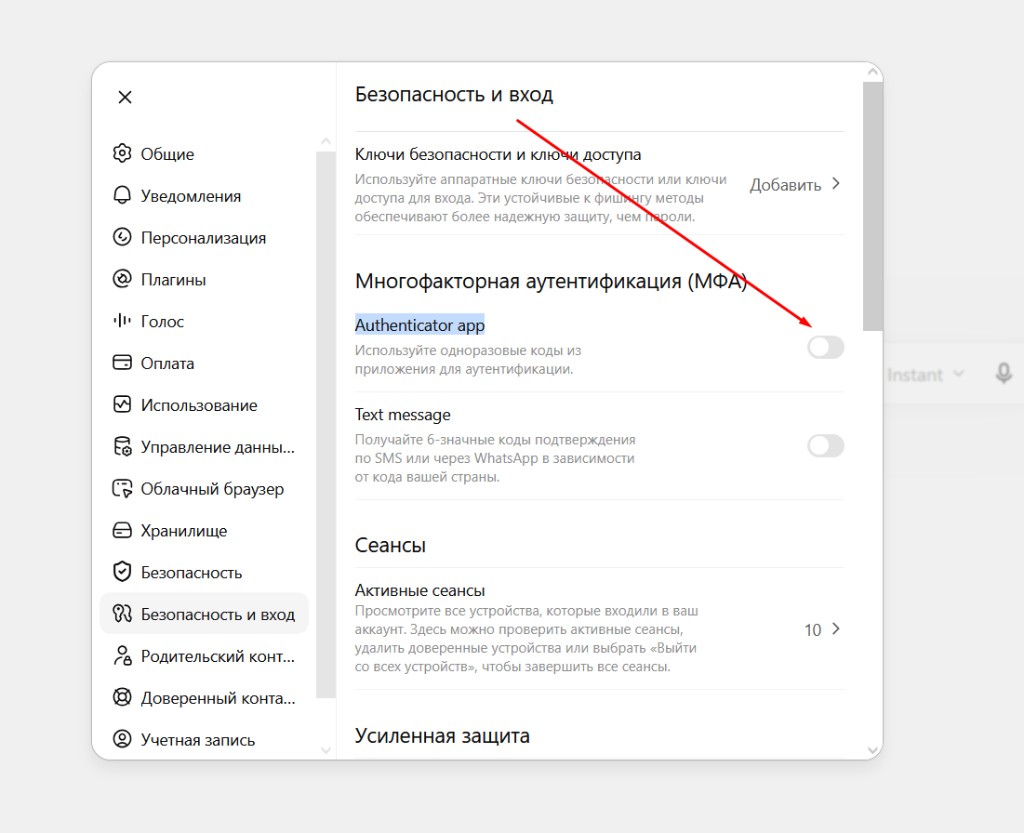
Task: Click the Родительский контроль people icon
Action: coord(122,655)
